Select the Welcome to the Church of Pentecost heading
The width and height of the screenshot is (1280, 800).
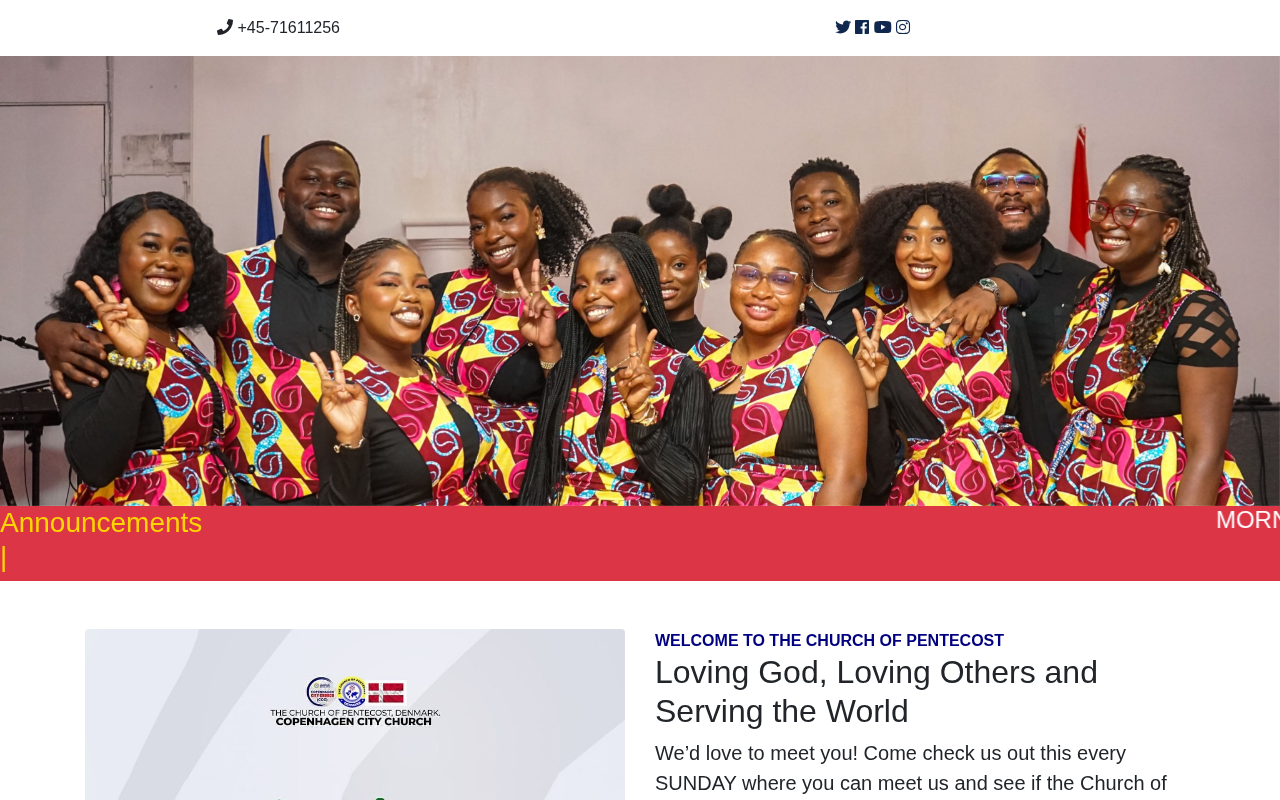829,641
